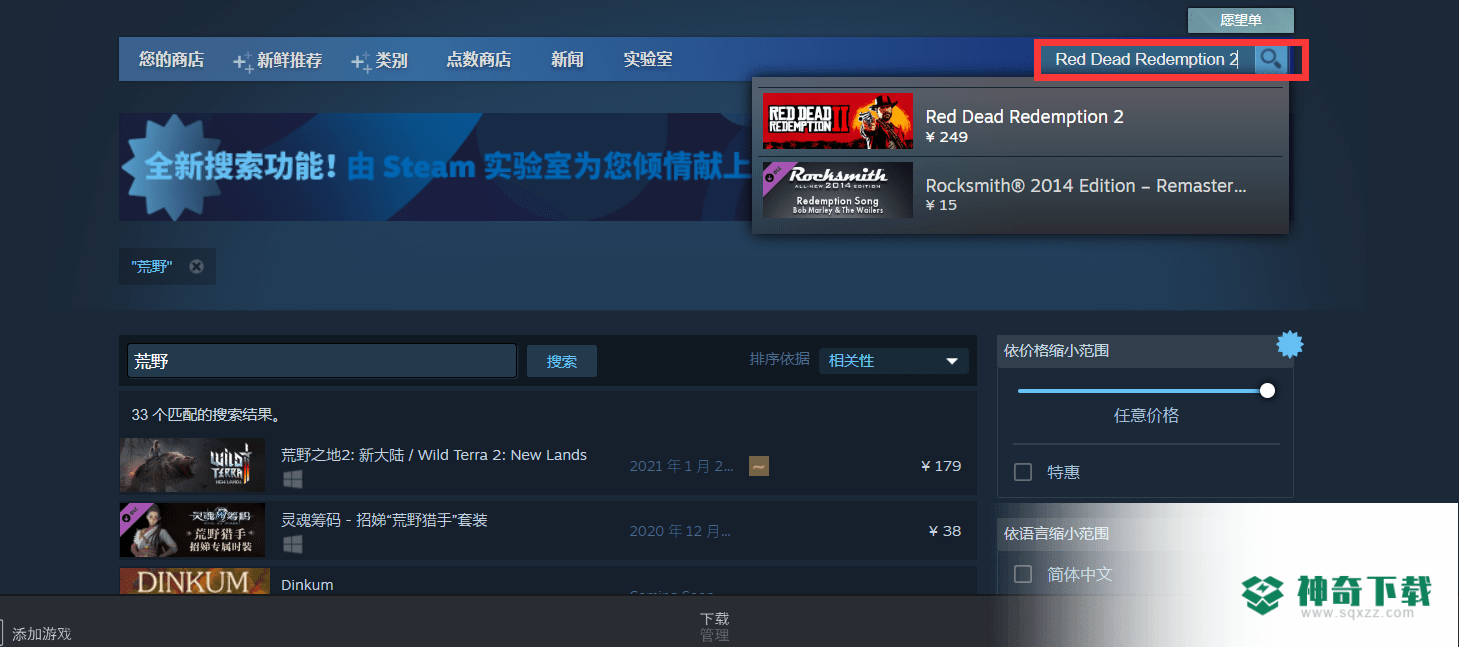Select Red Dead Redemption 2 suggestion
This screenshot has width=1459, height=647.
tap(1019, 121)
